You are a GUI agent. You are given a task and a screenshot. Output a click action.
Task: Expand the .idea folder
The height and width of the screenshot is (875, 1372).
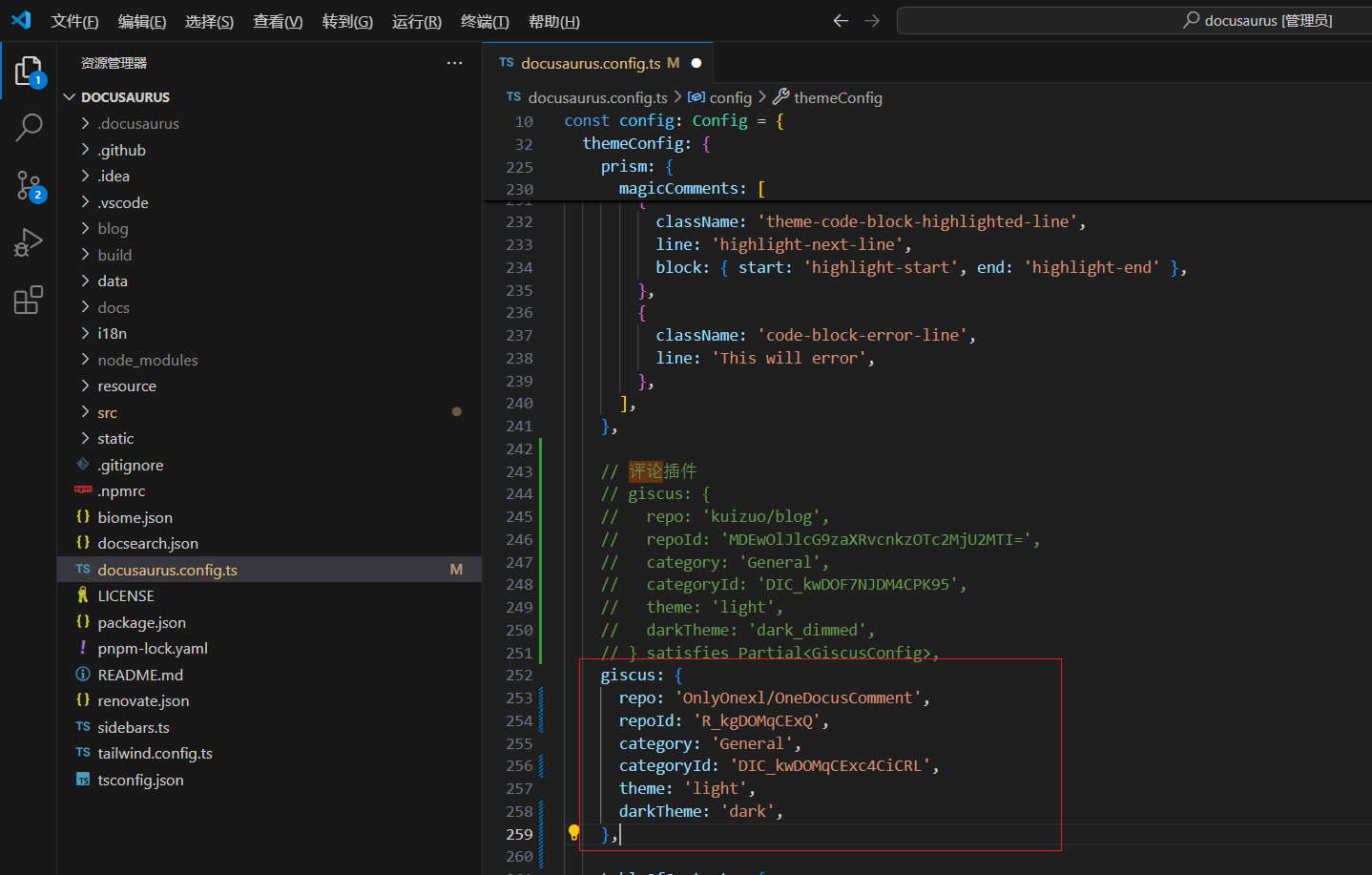pyautogui.click(x=85, y=176)
